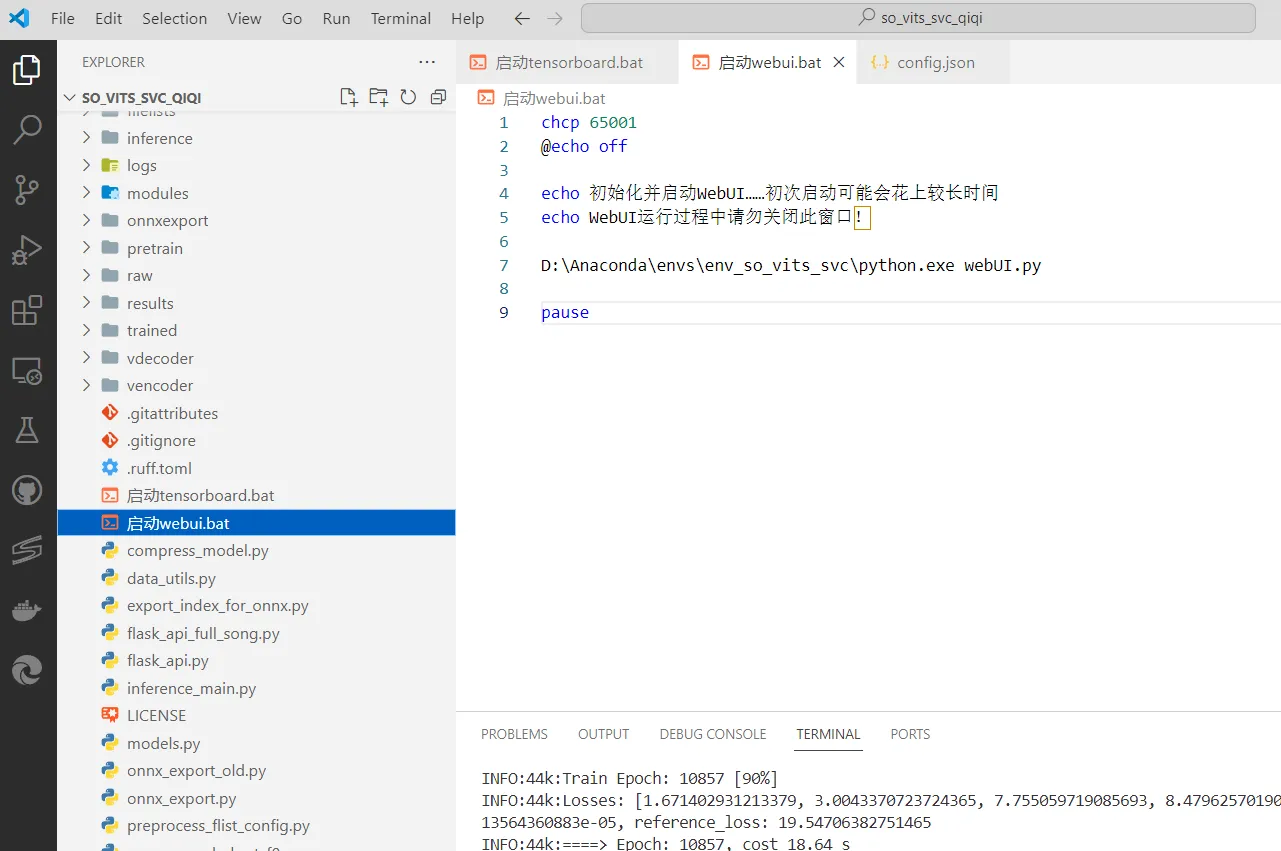Open the Remote Explorer view
Screen dimensions: 1281x851
[27, 370]
